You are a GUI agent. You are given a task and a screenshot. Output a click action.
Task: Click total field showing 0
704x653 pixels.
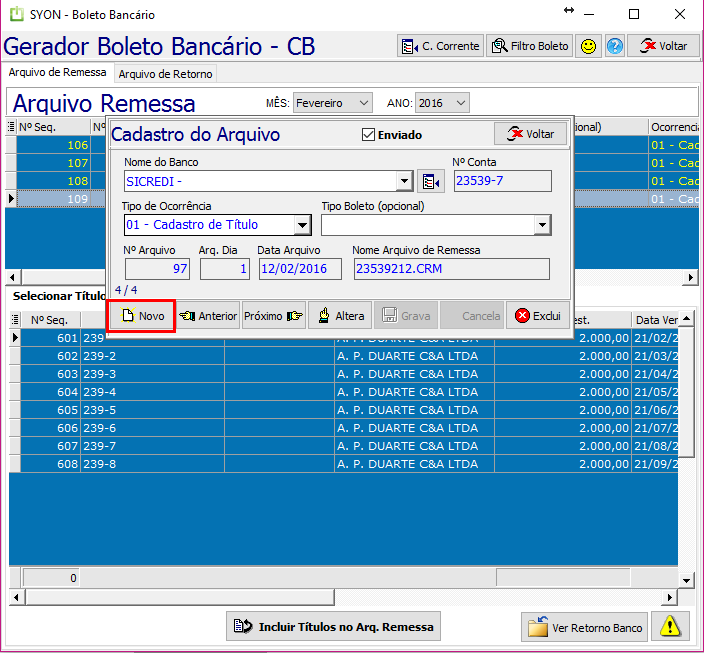click(x=51, y=578)
